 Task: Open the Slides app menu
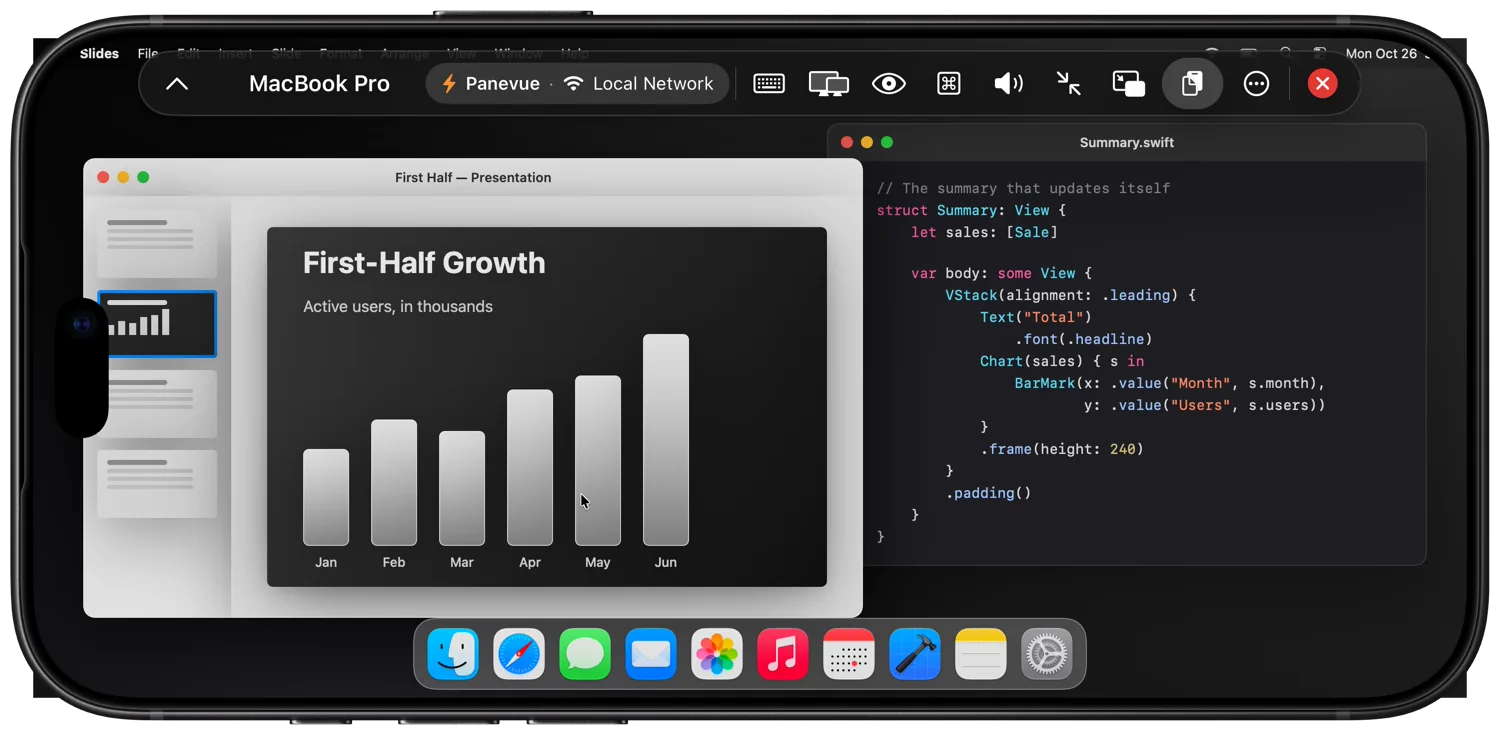[x=99, y=54]
